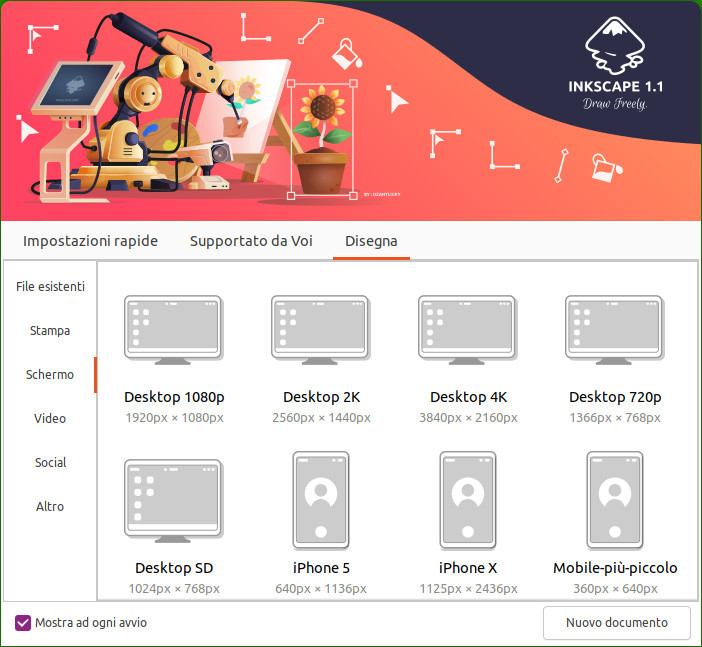702x647 pixels.
Task: Pick the Desktop 4K monitor icon
Action: point(467,330)
